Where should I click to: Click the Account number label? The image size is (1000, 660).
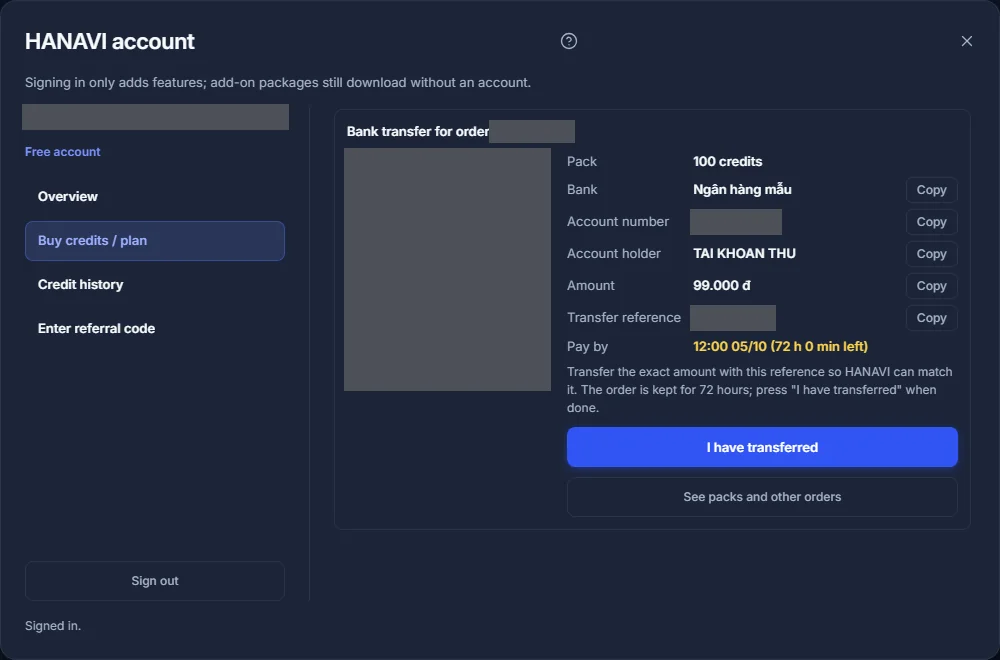tap(617, 222)
